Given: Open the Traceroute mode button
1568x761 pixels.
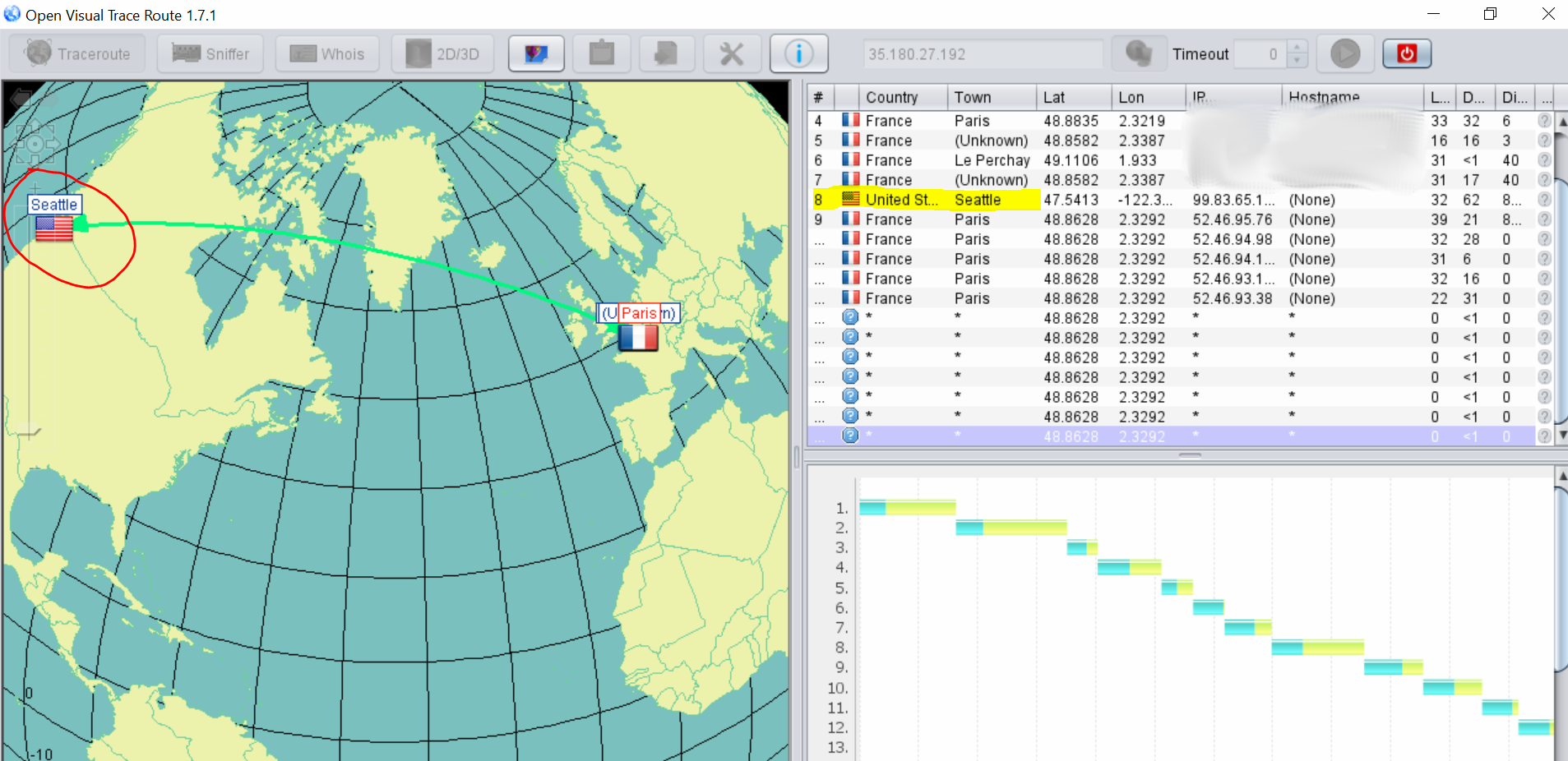Looking at the screenshot, I should [77, 54].
